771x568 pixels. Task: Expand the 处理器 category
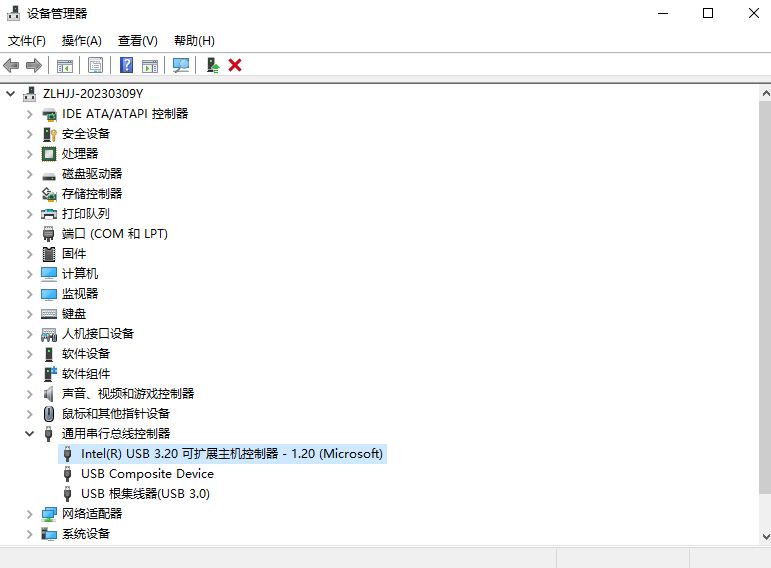(30, 154)
